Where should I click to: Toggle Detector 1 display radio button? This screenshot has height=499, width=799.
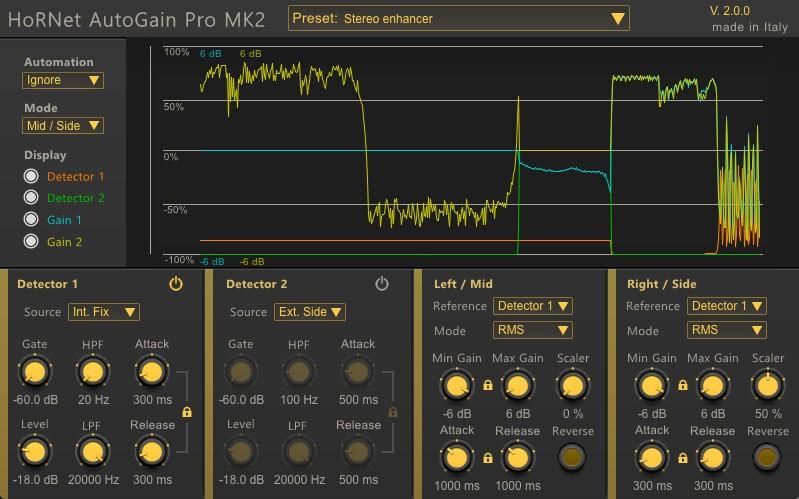tap(31, 176)
